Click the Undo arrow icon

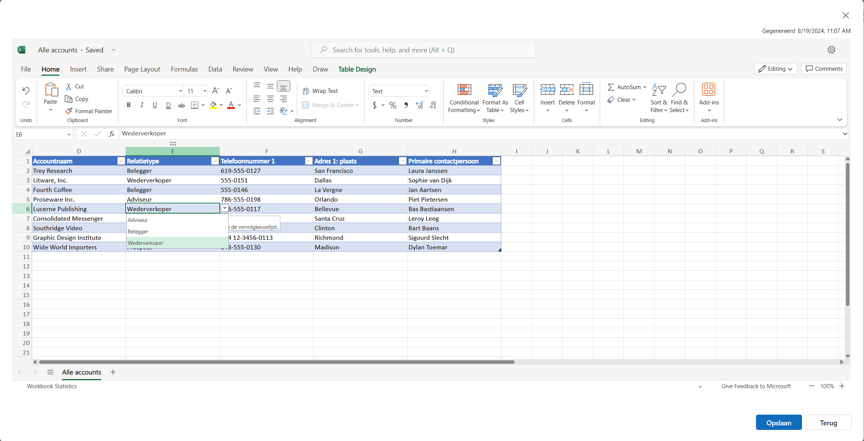[26, 90]
